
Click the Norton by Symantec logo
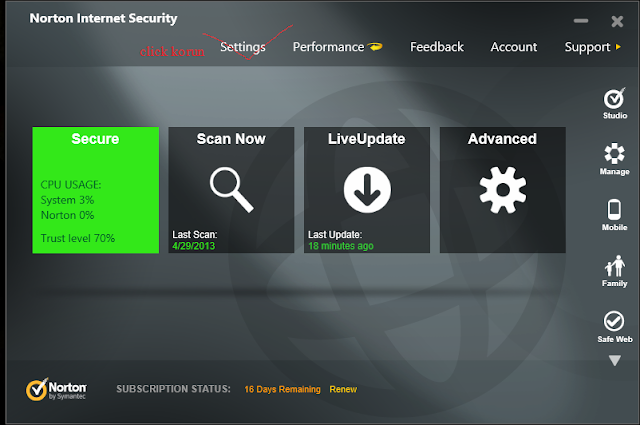56,389
